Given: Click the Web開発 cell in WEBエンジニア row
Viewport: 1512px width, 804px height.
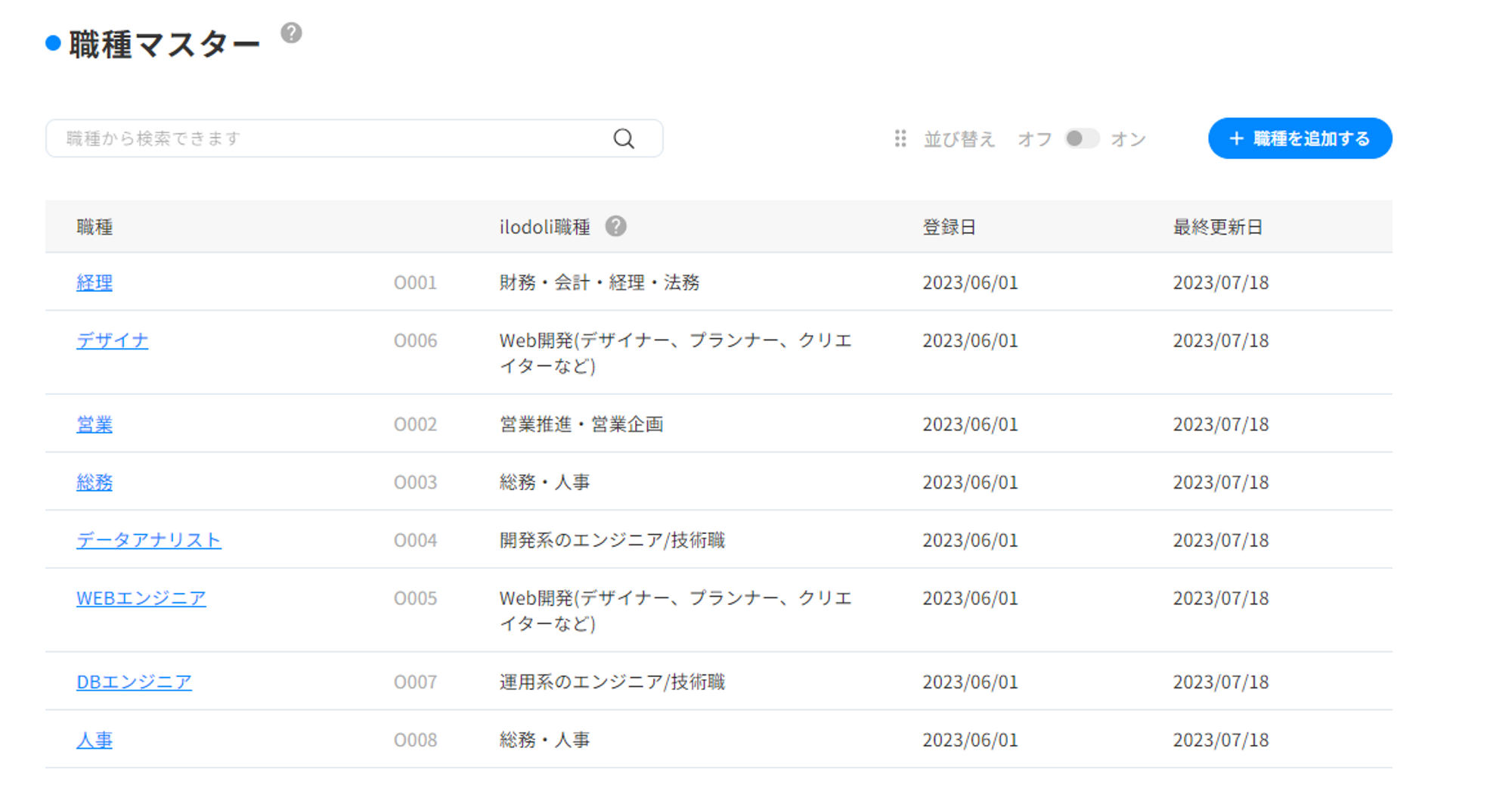Looking at the screenshot, I should (676, 611).
